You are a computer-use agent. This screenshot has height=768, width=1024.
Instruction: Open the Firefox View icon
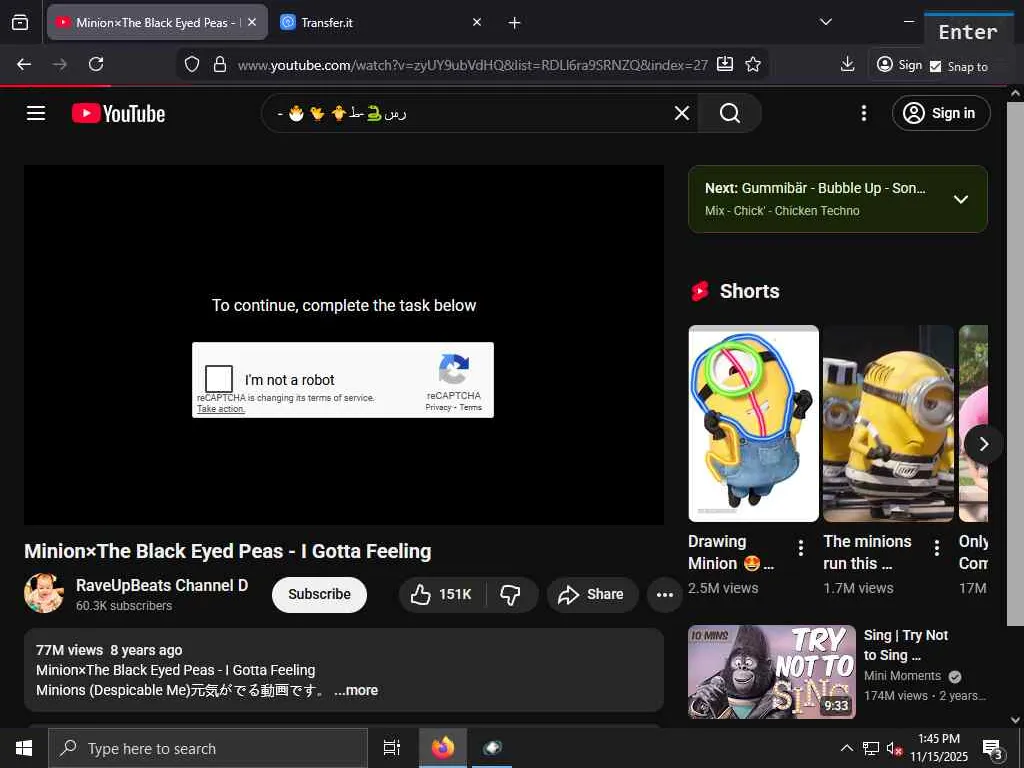coord(20,22)
